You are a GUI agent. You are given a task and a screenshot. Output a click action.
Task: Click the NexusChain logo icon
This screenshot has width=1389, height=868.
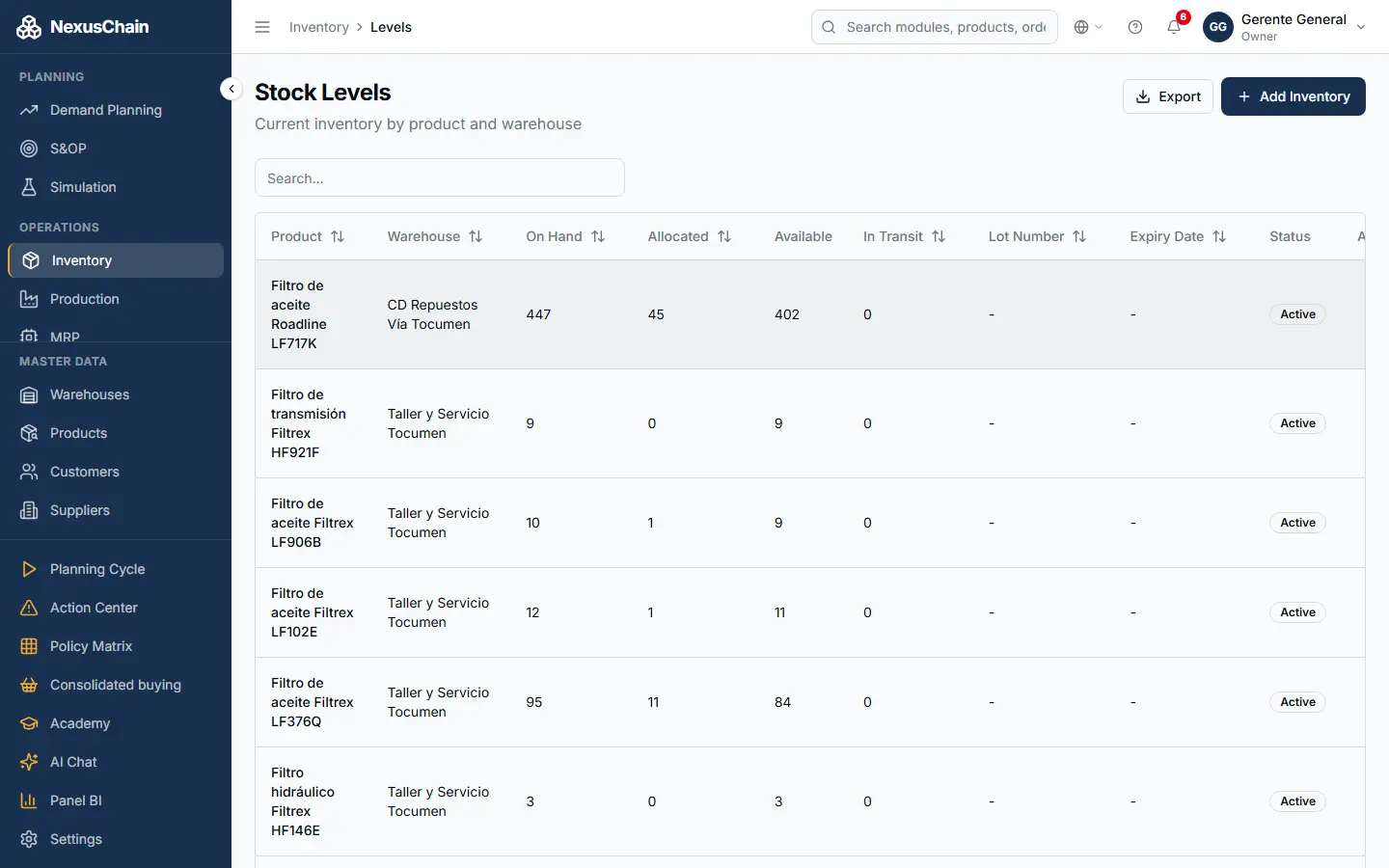29,27
